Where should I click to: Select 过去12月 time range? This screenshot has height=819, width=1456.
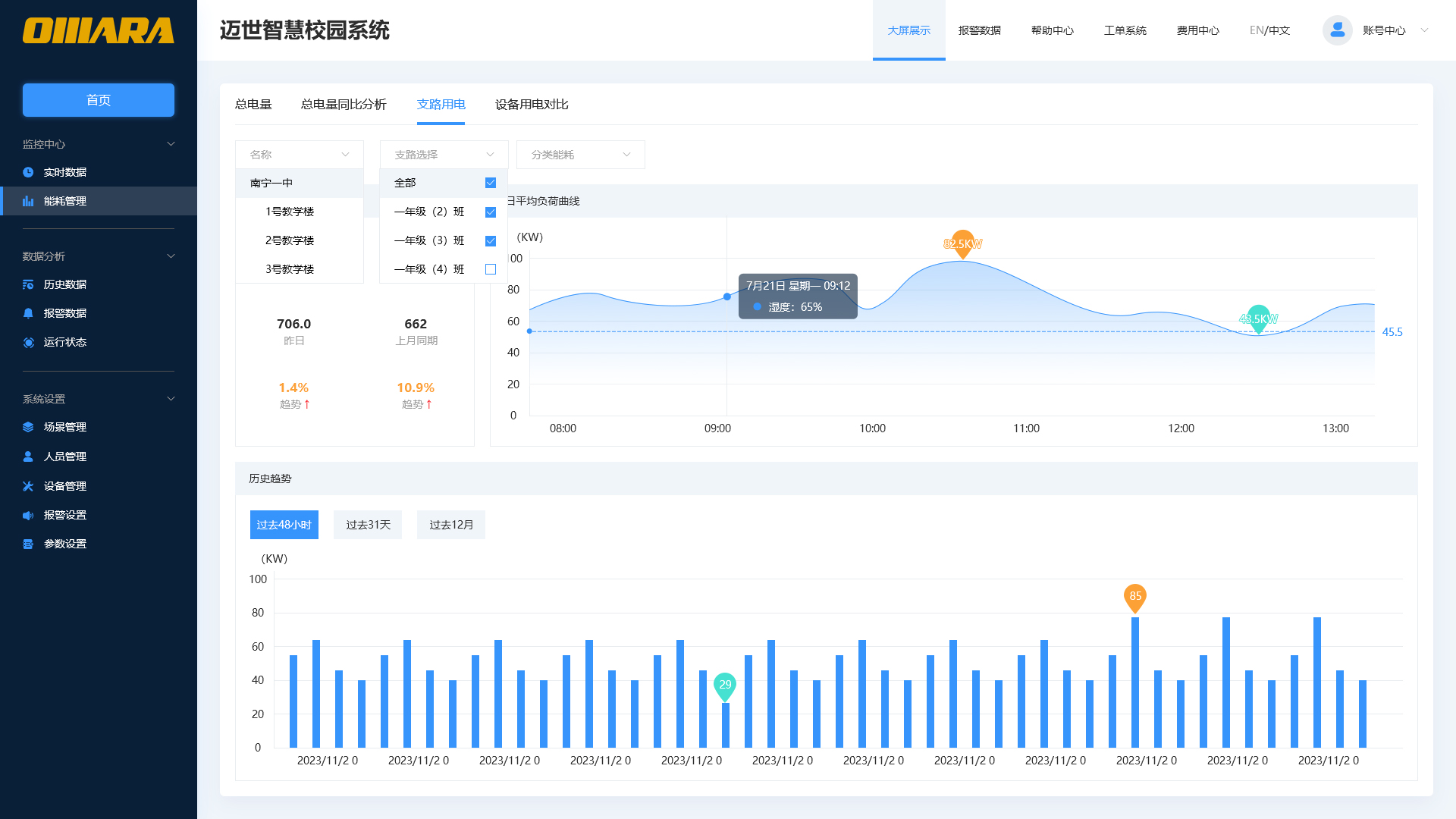[x=451, y=525]
